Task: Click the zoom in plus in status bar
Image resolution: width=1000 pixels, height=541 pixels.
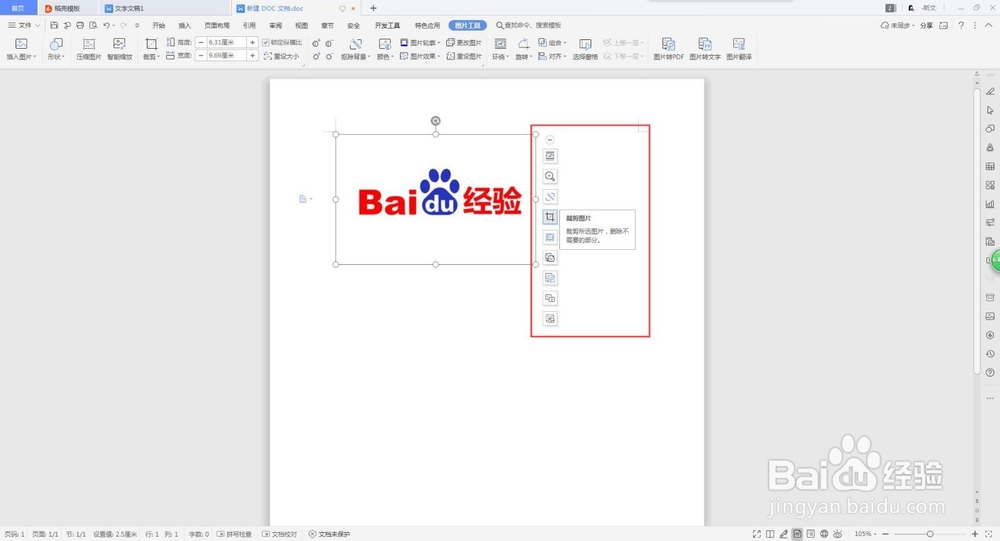Action: click(x=974, y=534)
